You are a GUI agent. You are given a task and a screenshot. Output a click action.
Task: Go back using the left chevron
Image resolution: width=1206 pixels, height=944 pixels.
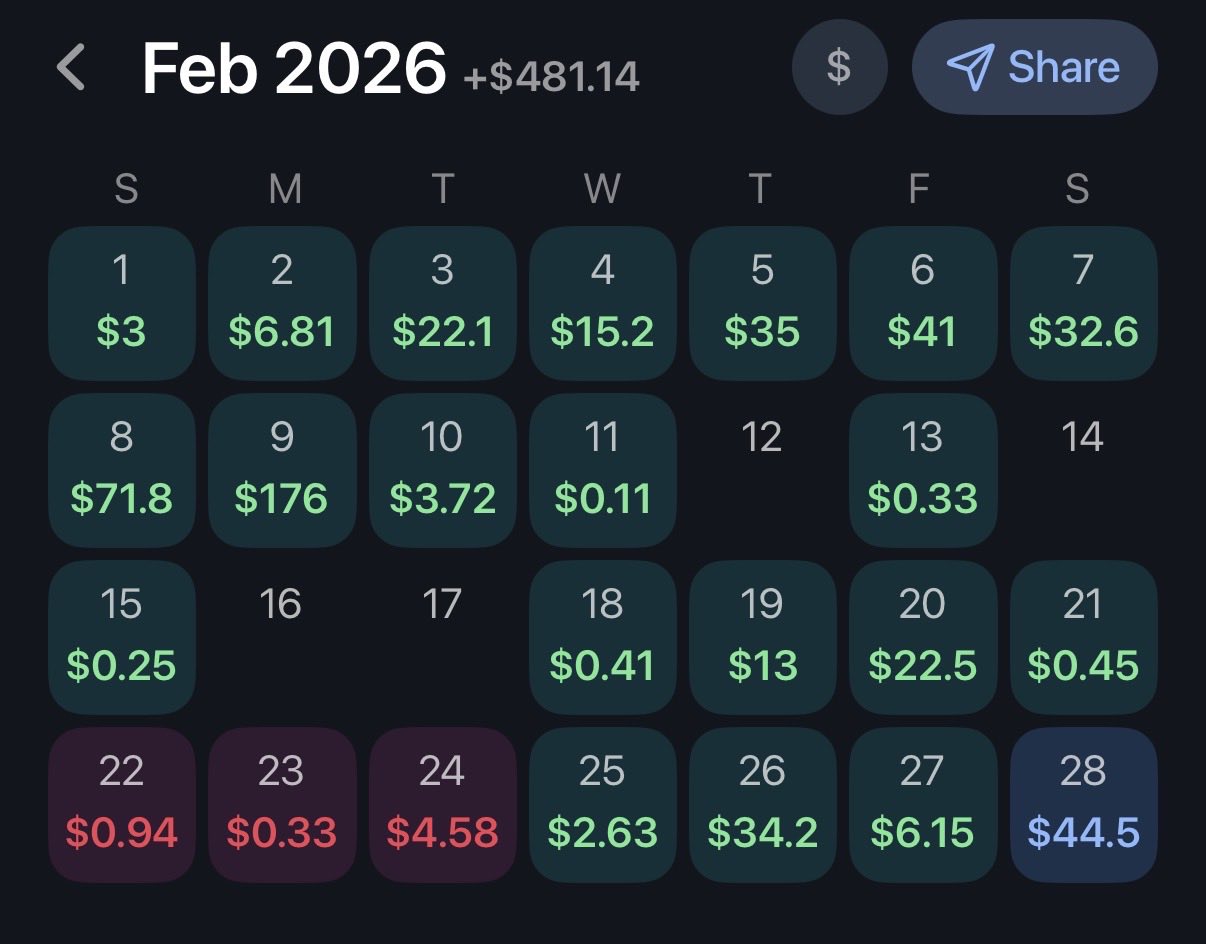click(72, 68)
